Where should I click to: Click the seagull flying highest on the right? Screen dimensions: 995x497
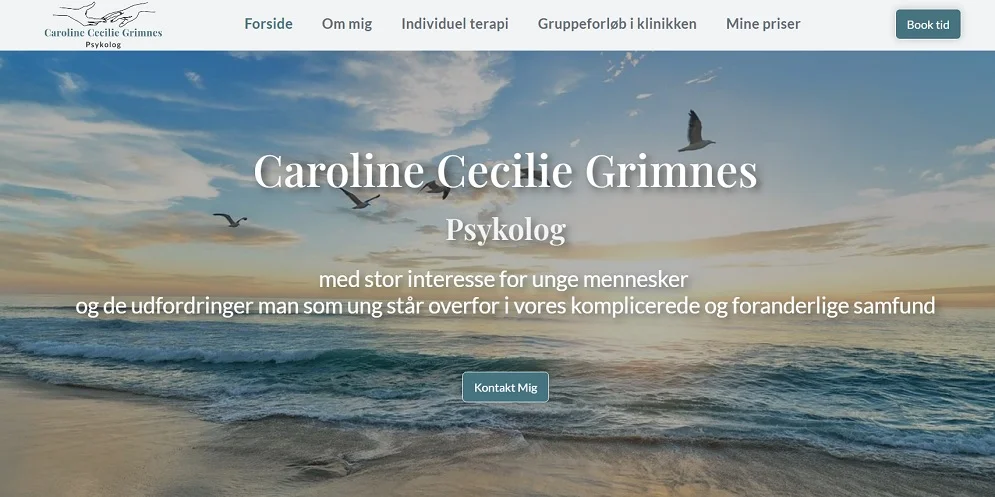[x=695, y=131]
